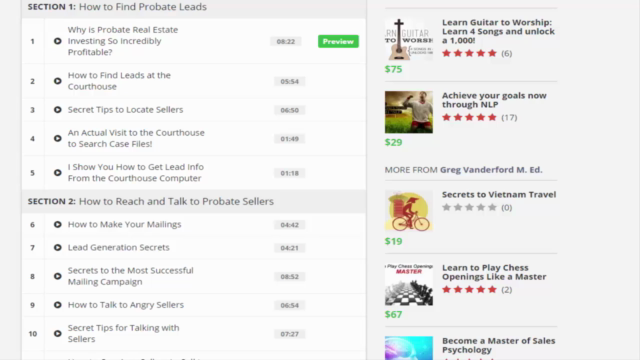Click Learn Guitar to Worship thumbnail

click(x=409, y=40)
